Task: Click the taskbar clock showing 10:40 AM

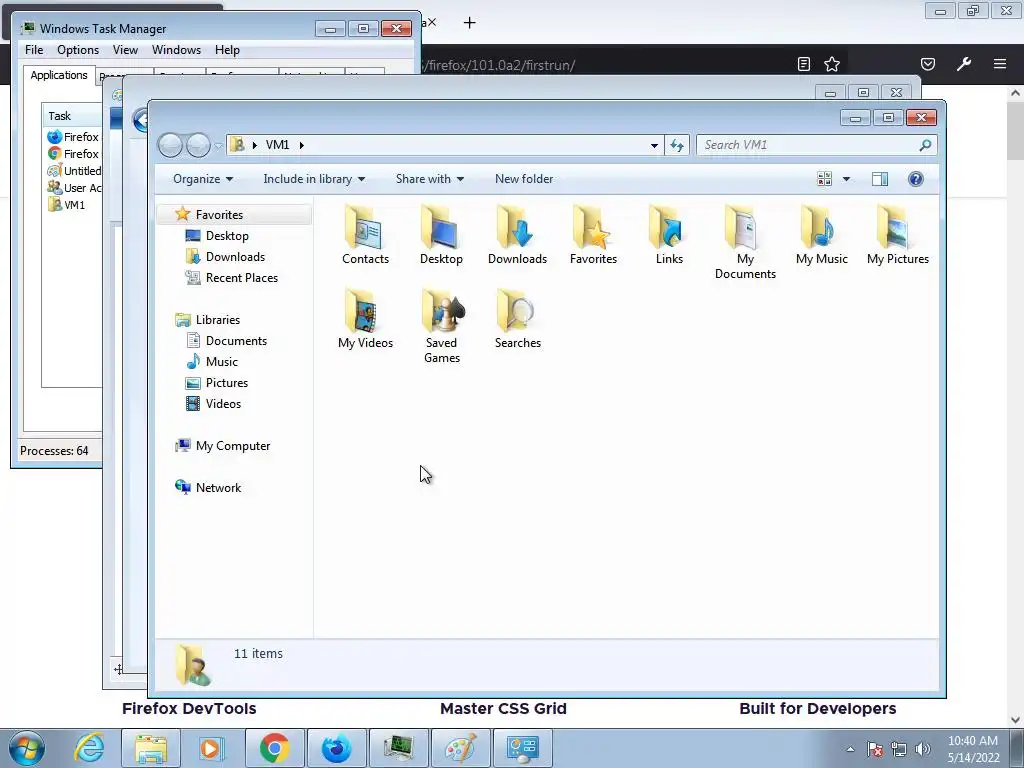Action: (x=973, y=749)
